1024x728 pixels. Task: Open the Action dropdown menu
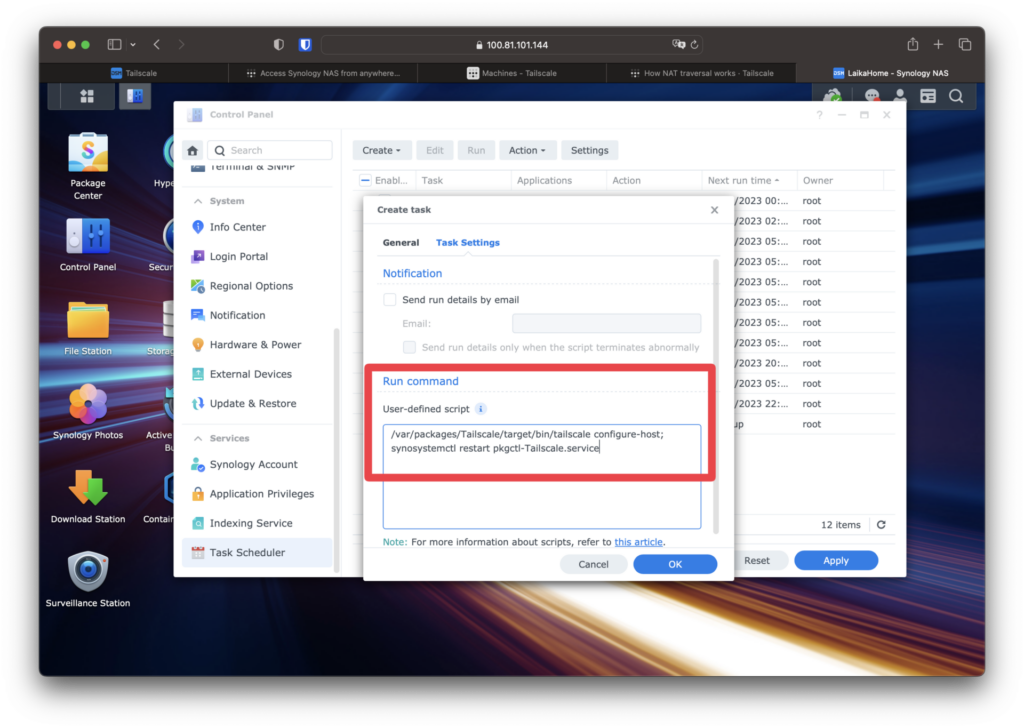click(526, 151)
